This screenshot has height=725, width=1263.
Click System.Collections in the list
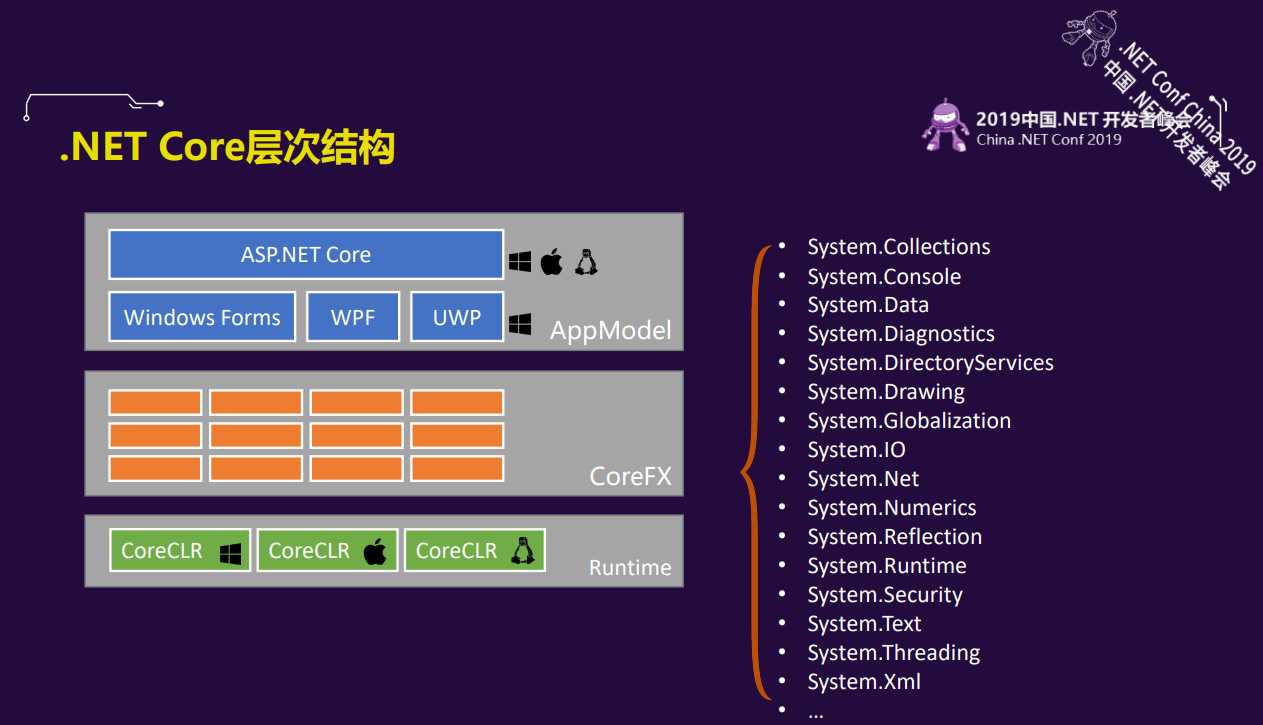(x=899, y=247)
